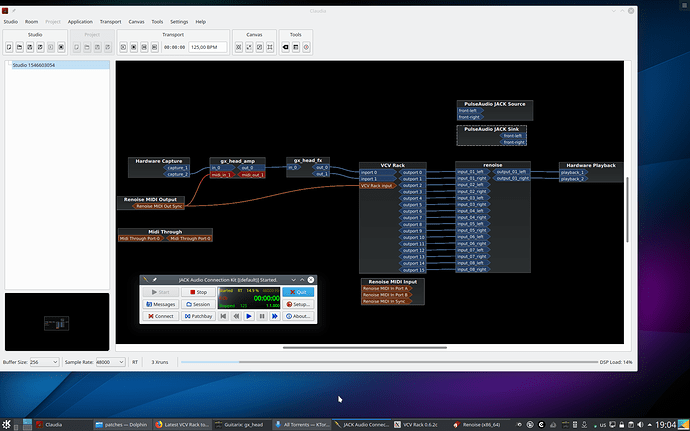This screenshot has height=431, width=690.
Task: Open the Room menu
Action: (31, 22)
